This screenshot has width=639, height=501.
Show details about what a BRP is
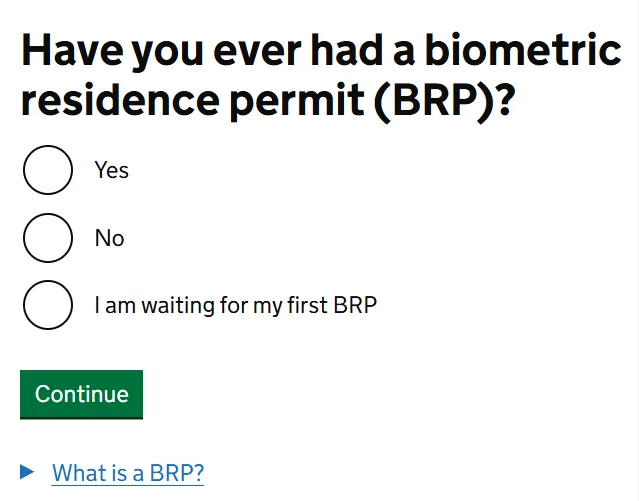tap(127, 472)
